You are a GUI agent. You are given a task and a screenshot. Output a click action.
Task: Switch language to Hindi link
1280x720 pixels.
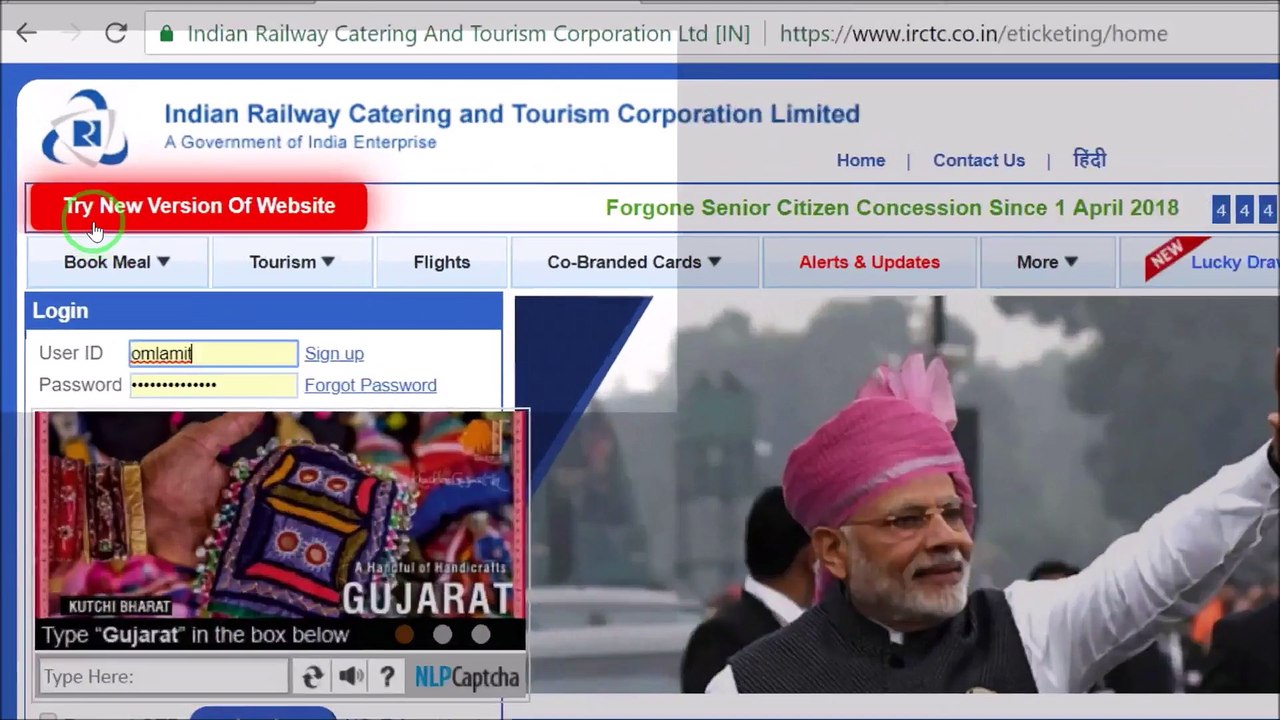point(1089,160)
